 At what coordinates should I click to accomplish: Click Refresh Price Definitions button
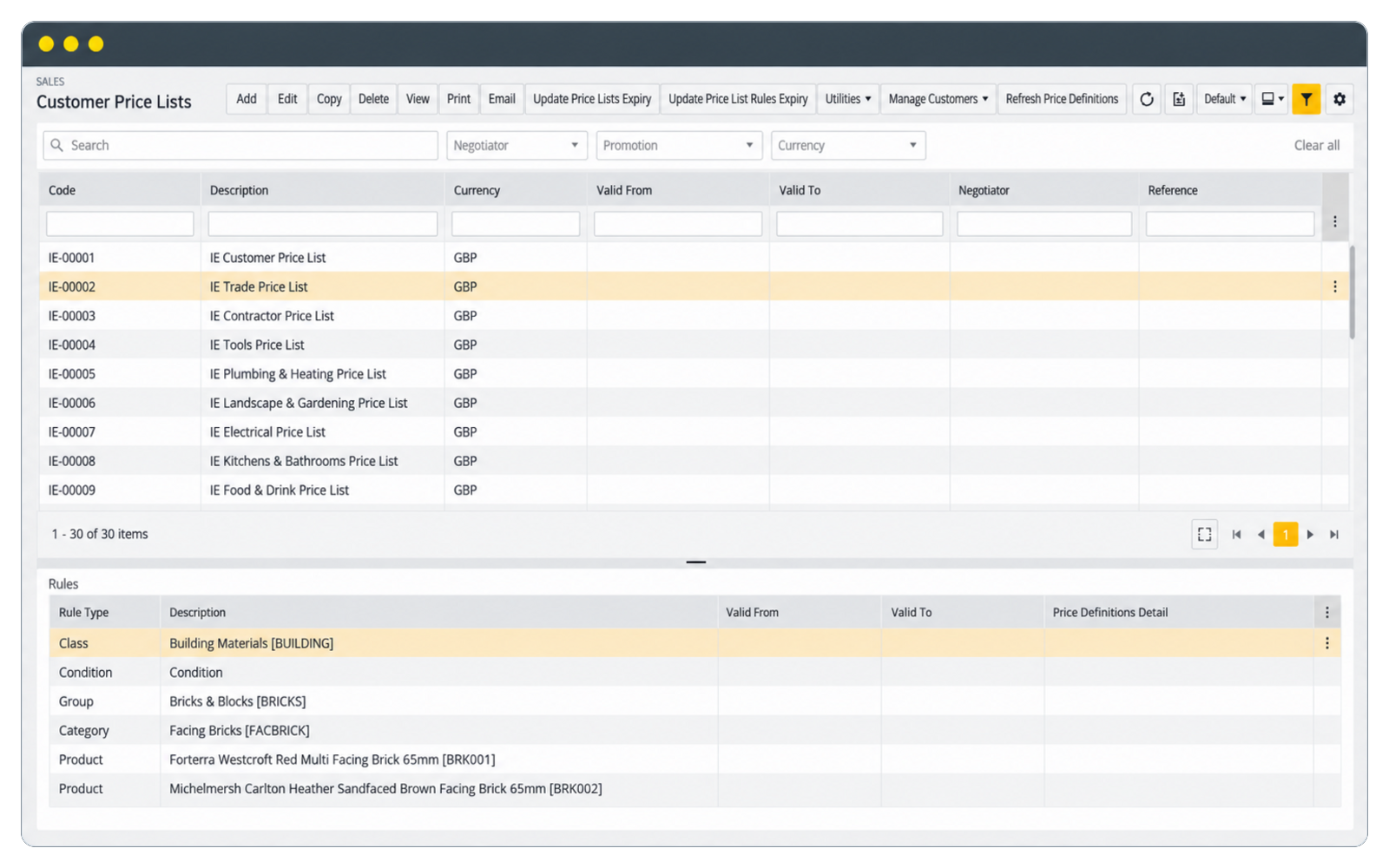click(x=1062, y=99)
